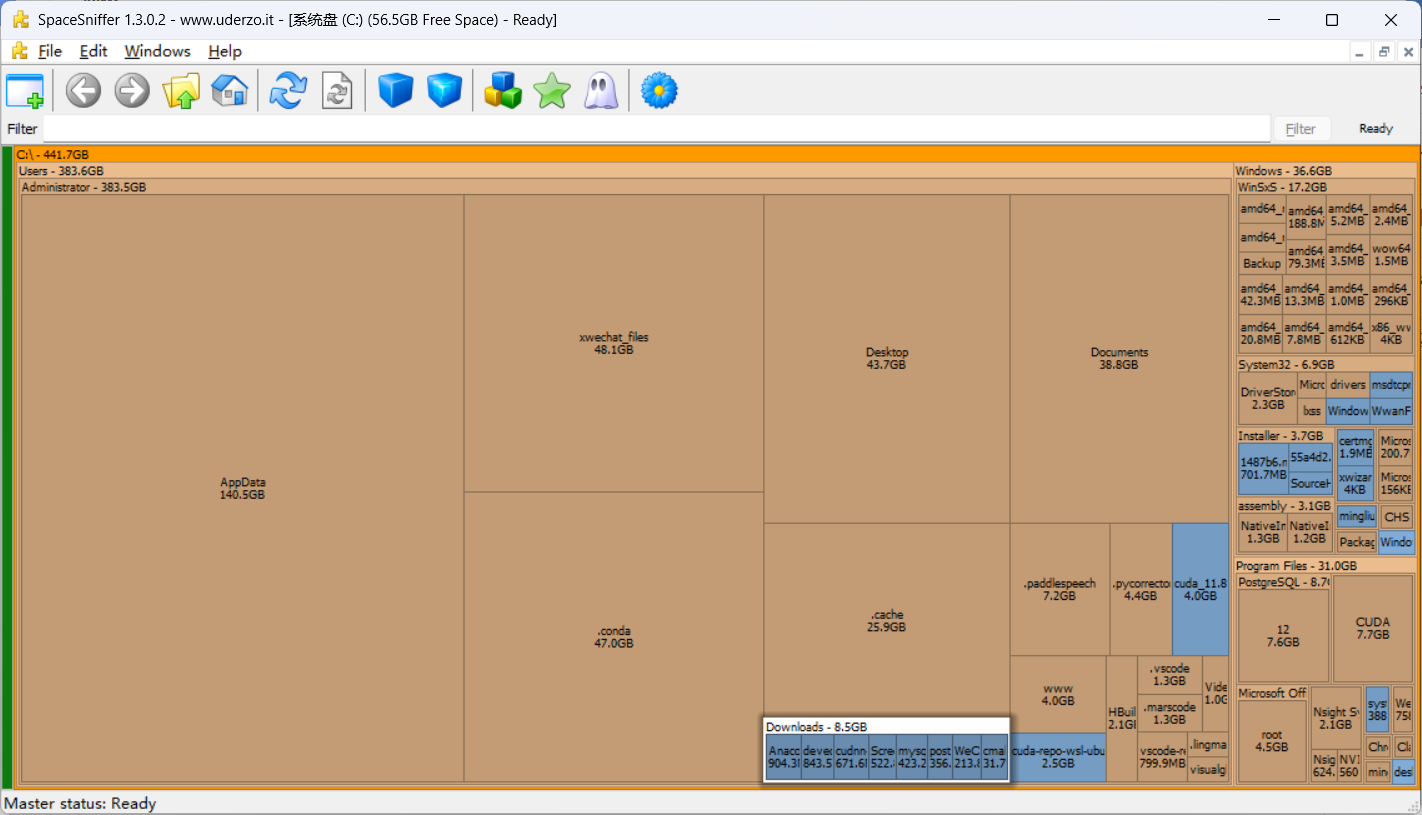Select the AppData 140.5GB block
The image size is (1422, 815).
[242, 488]
